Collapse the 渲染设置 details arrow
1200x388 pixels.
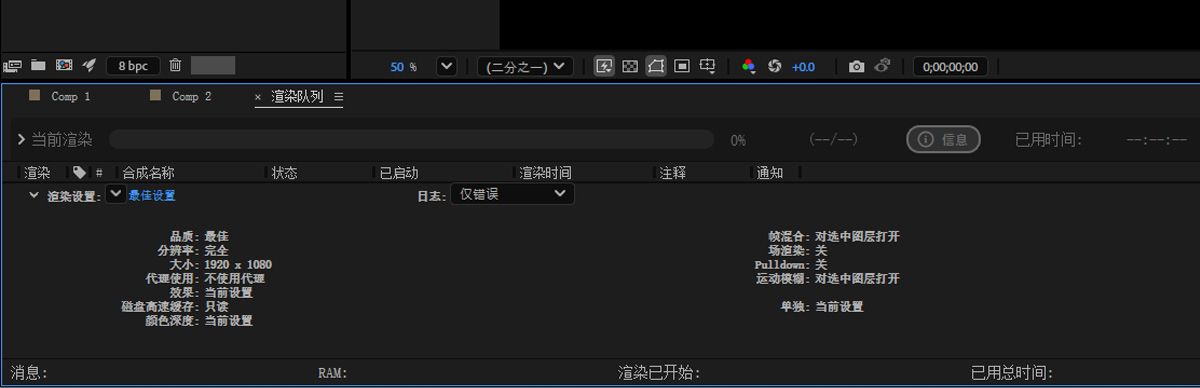(34, 195)
